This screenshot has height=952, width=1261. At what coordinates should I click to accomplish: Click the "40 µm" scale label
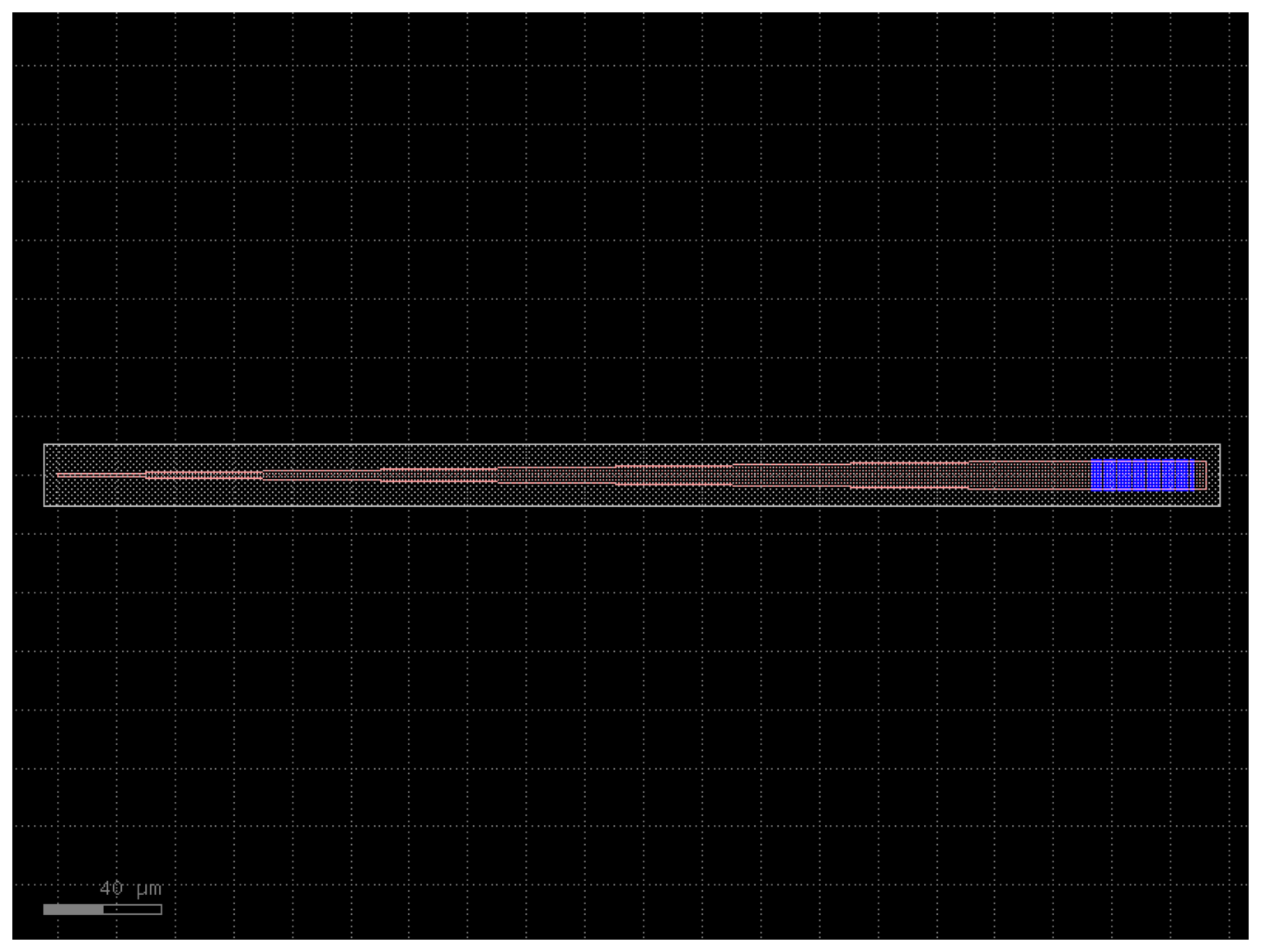tap(131, 889)
